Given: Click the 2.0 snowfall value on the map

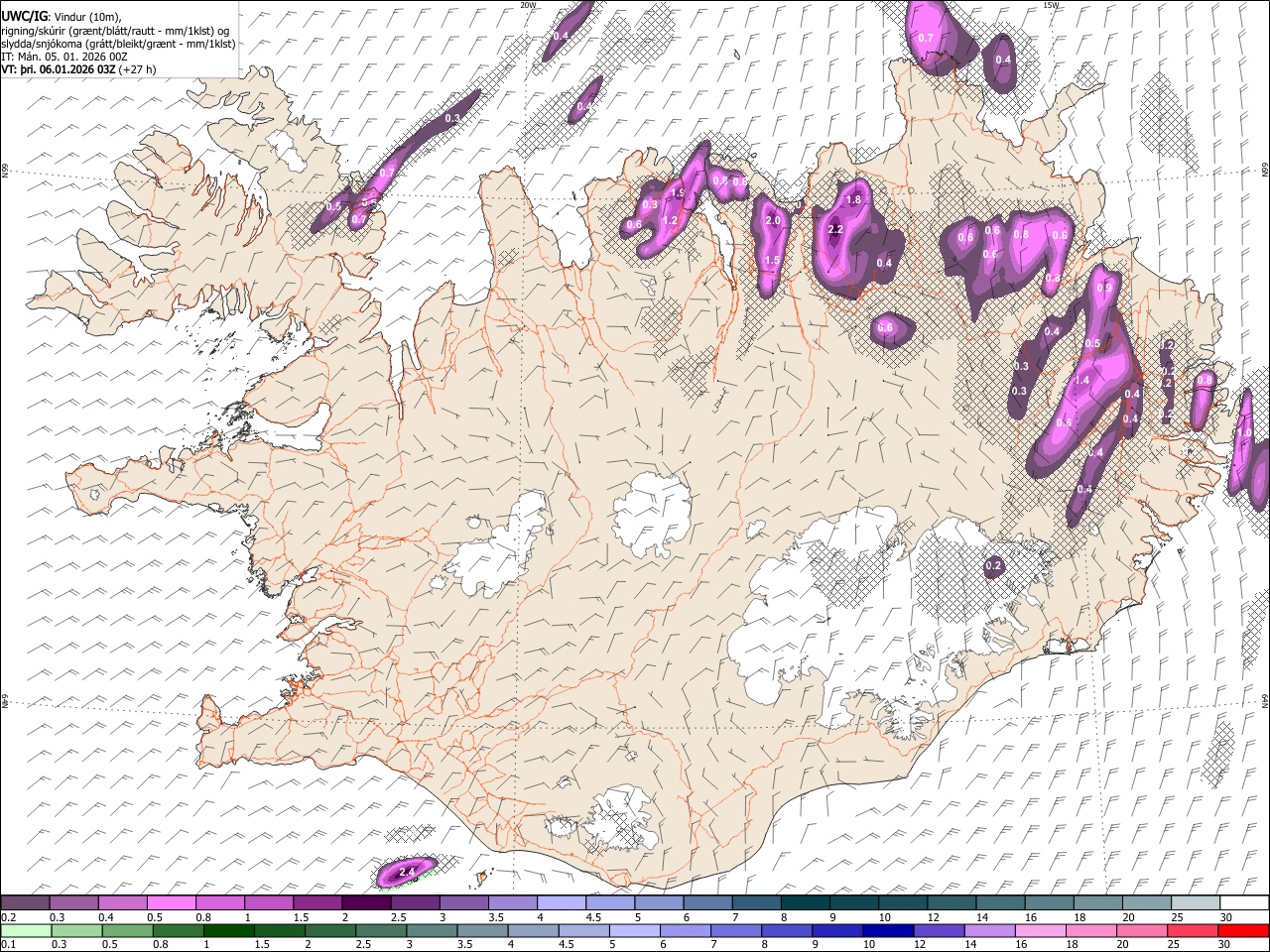Looking at the screenshot, I should [x=774, y=221].
